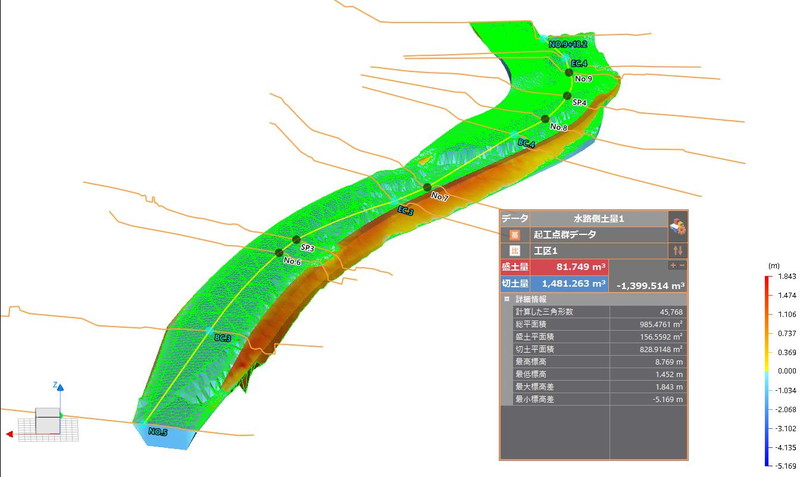800x477 pixels.
Task: Click the red axis arrow on gizmo
Action: pyautogui.click(x=9, y=434)
